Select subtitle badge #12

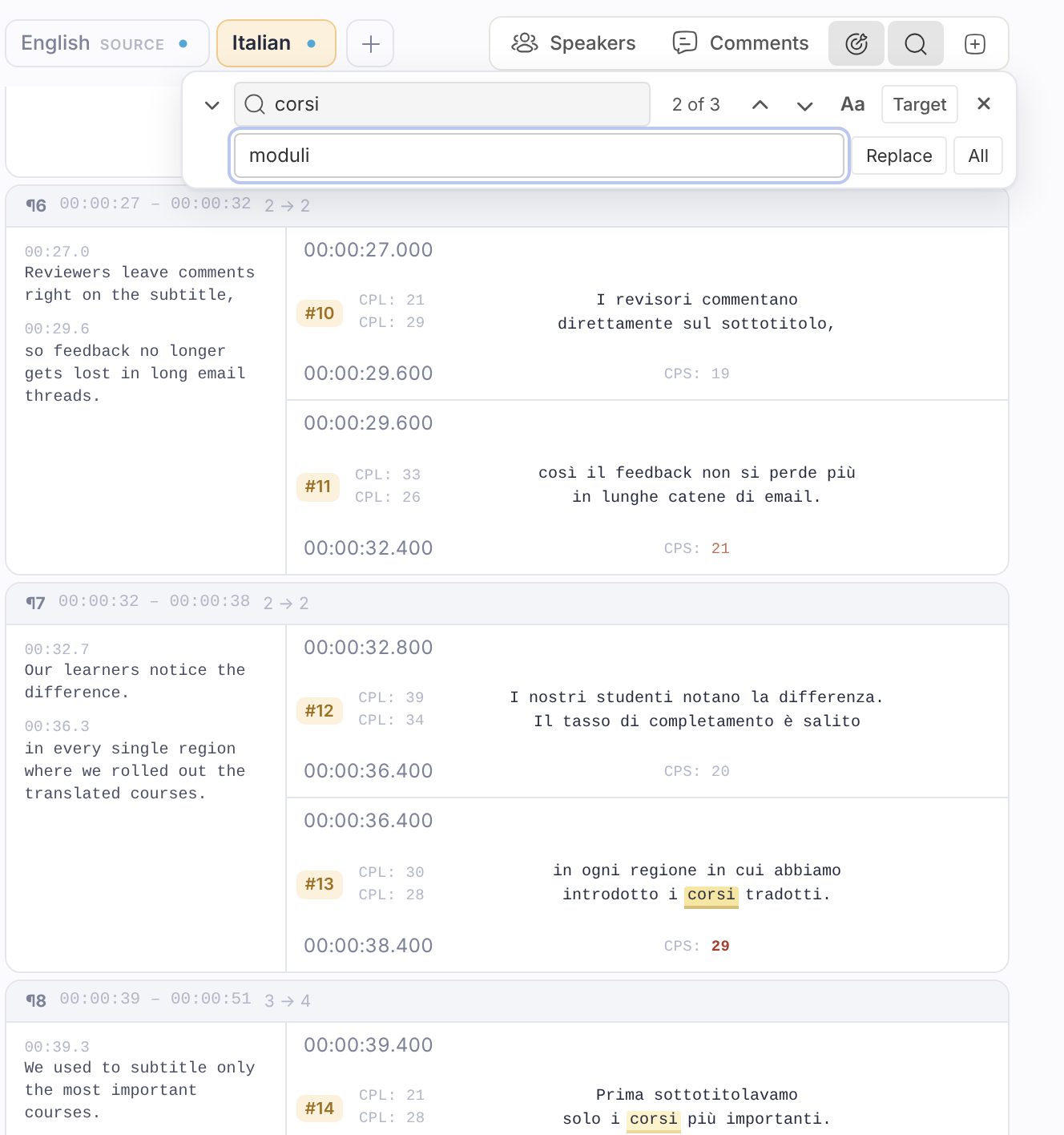point(320,710)
